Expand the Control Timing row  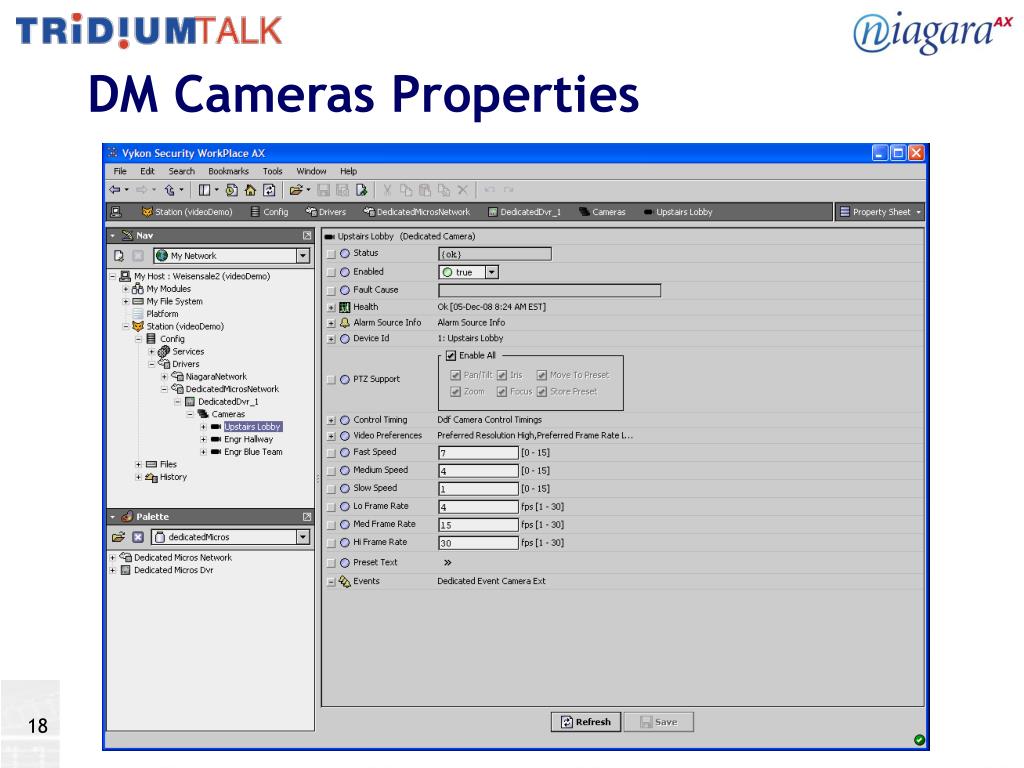click(331, 421)
